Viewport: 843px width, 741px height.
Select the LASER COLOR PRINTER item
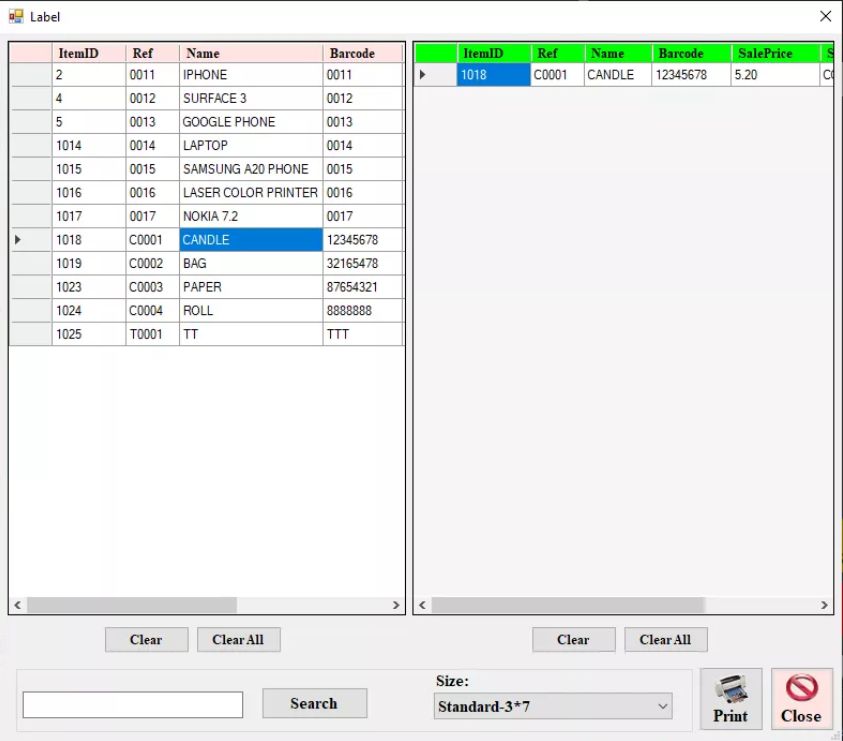tap(250, 193)
